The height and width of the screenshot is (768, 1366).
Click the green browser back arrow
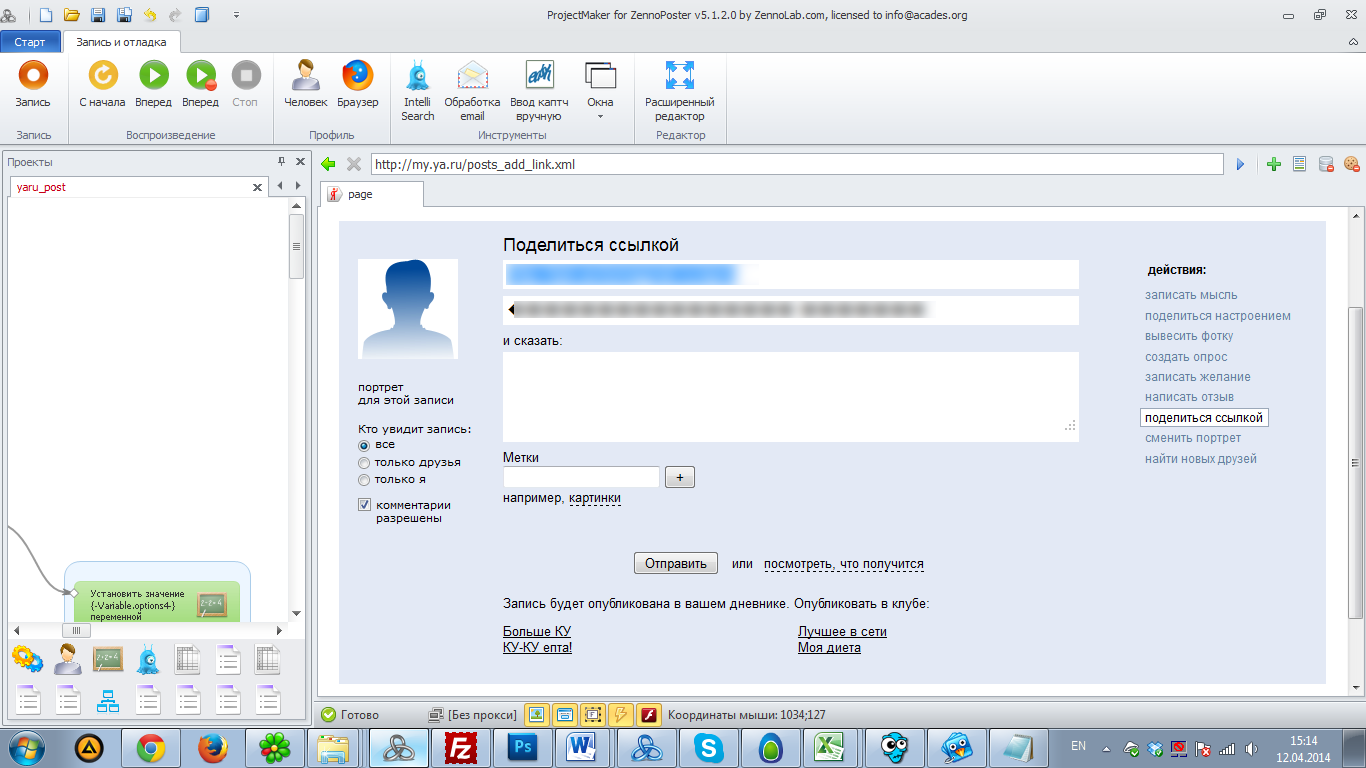[328, 164]
